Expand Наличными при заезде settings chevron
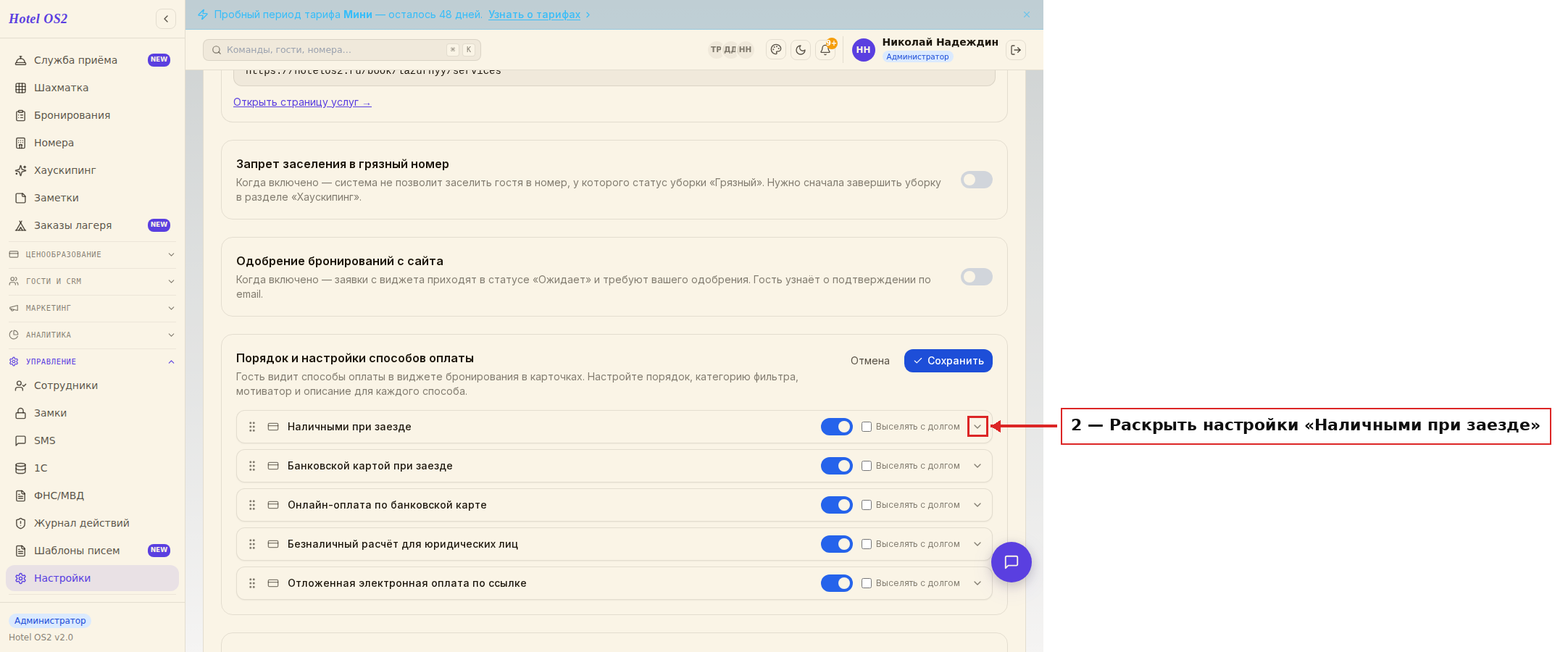The width and height of the screenshot is (1568, 652). coord(977,427)
